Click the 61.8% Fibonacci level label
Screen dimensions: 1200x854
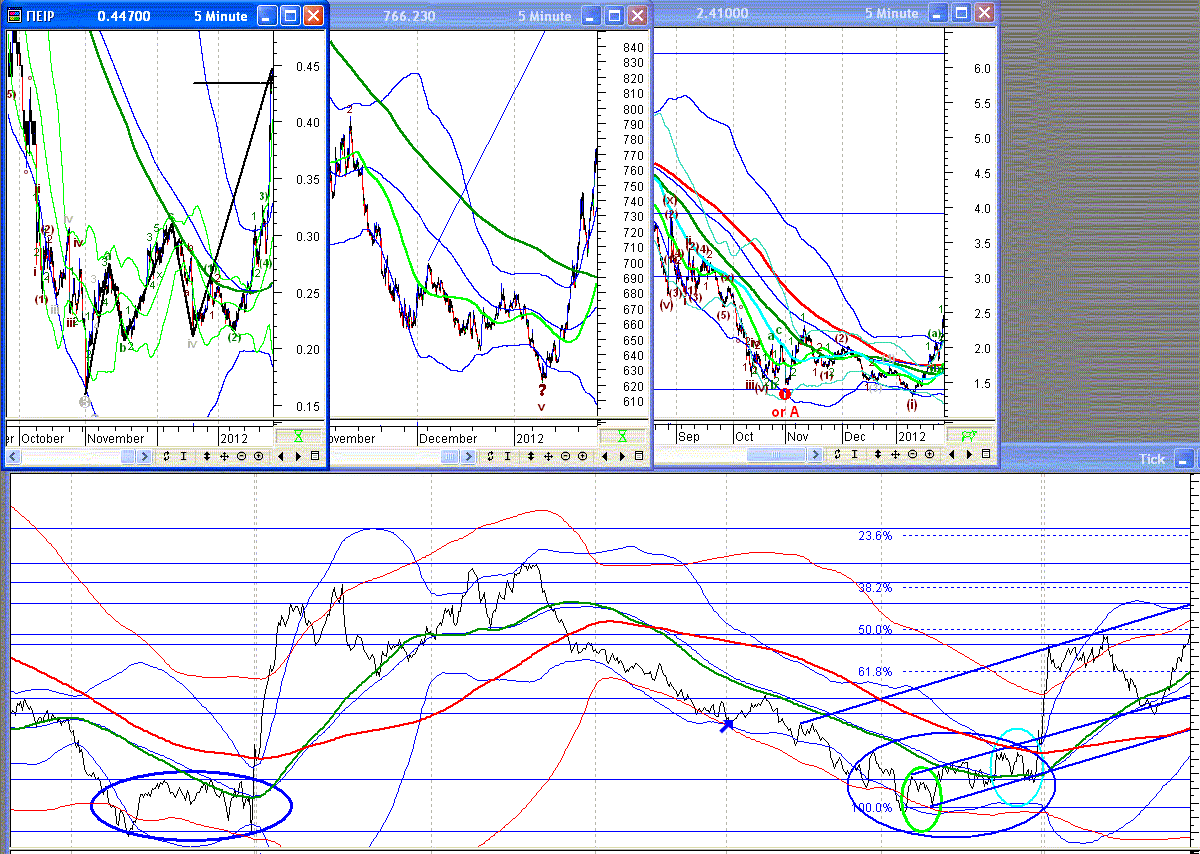click(x=875, y=671)
